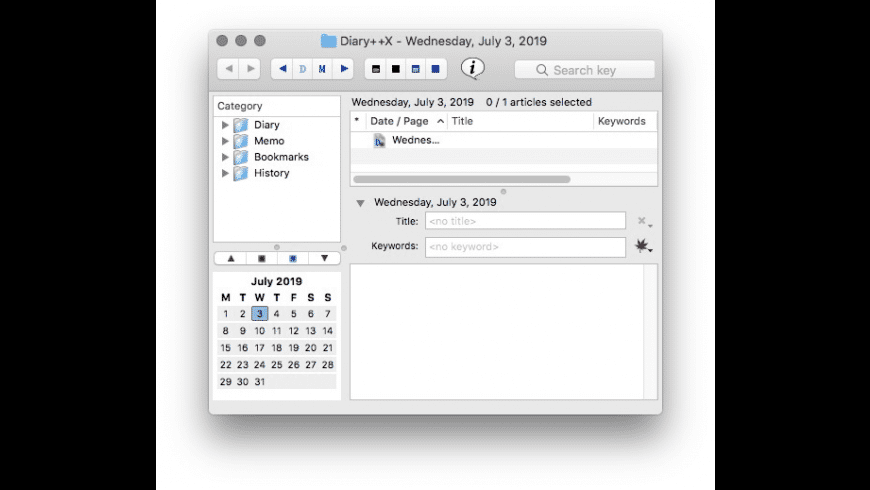Click the calendar blue today button
Screen dimensions: 870x490
click(293, 258)
